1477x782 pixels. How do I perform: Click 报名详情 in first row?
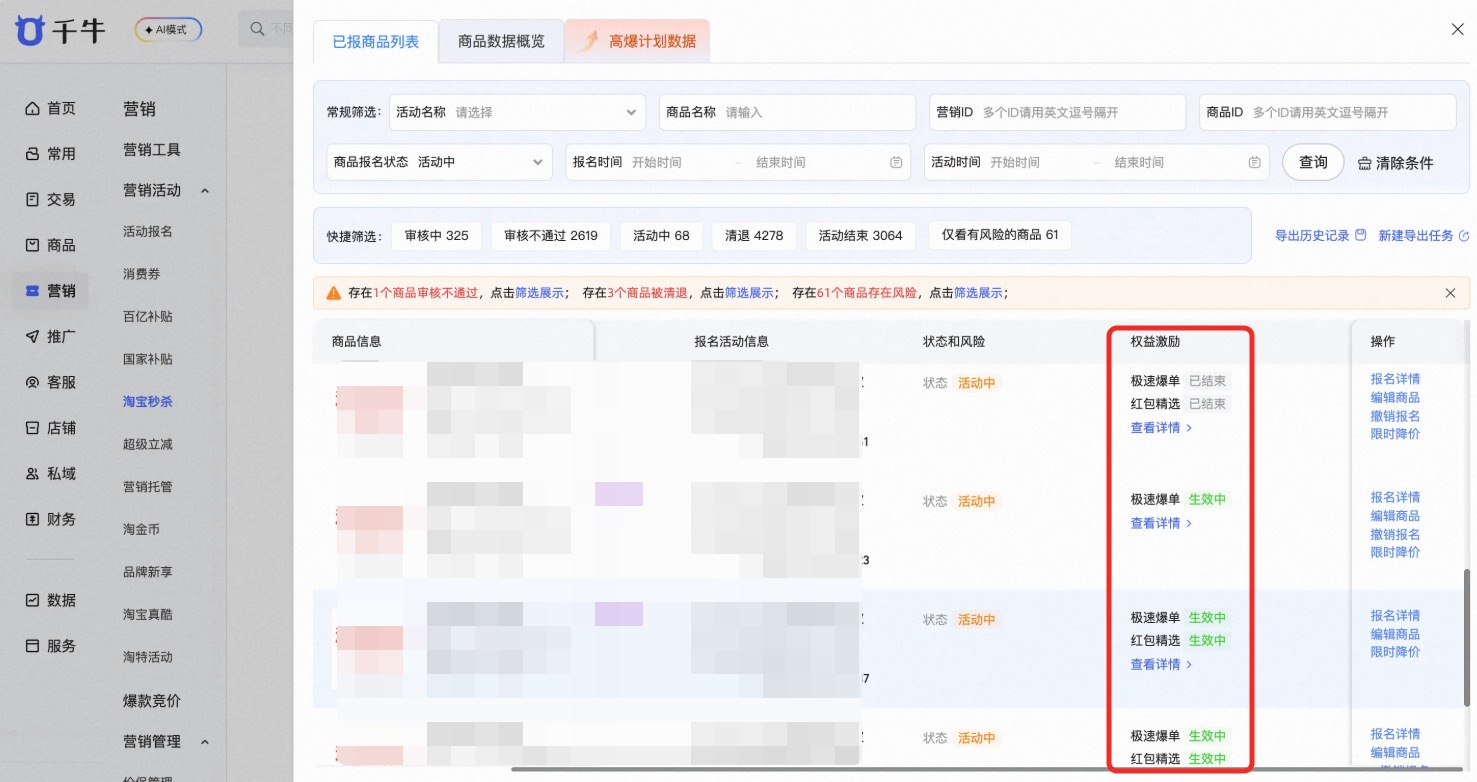(x=1395, y=379)
